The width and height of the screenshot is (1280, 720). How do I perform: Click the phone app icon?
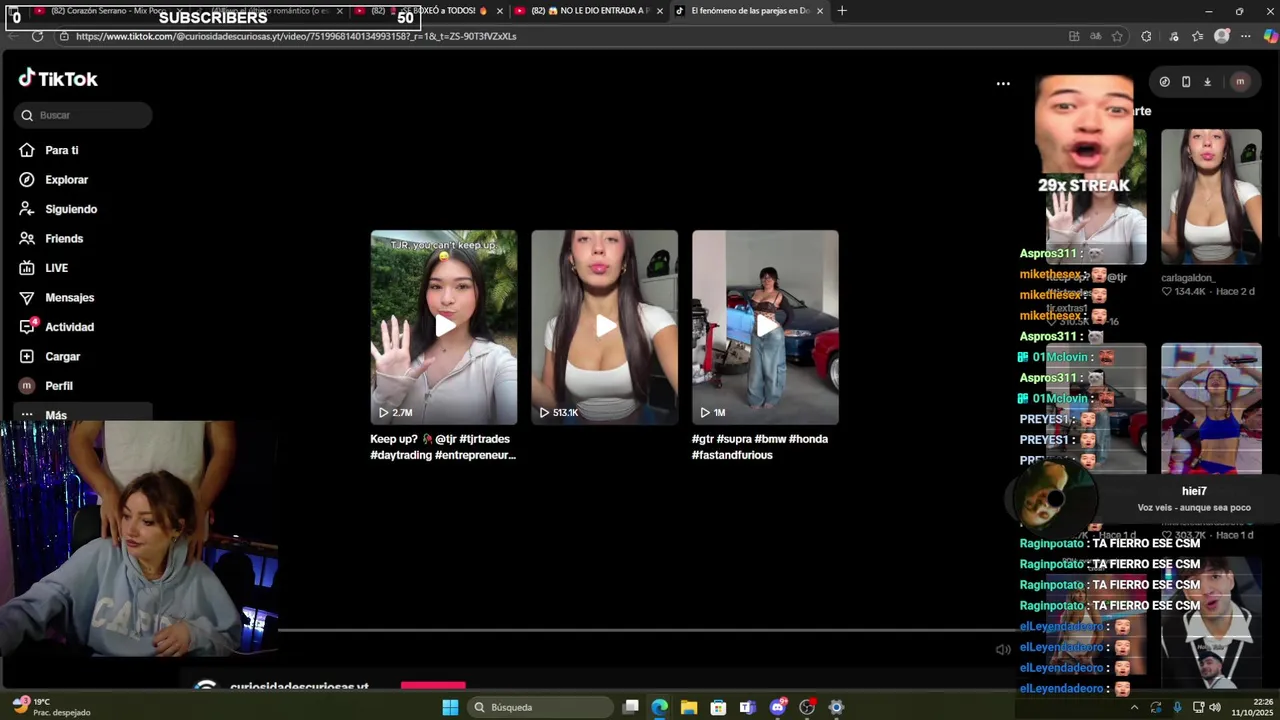click(1186, 82)
